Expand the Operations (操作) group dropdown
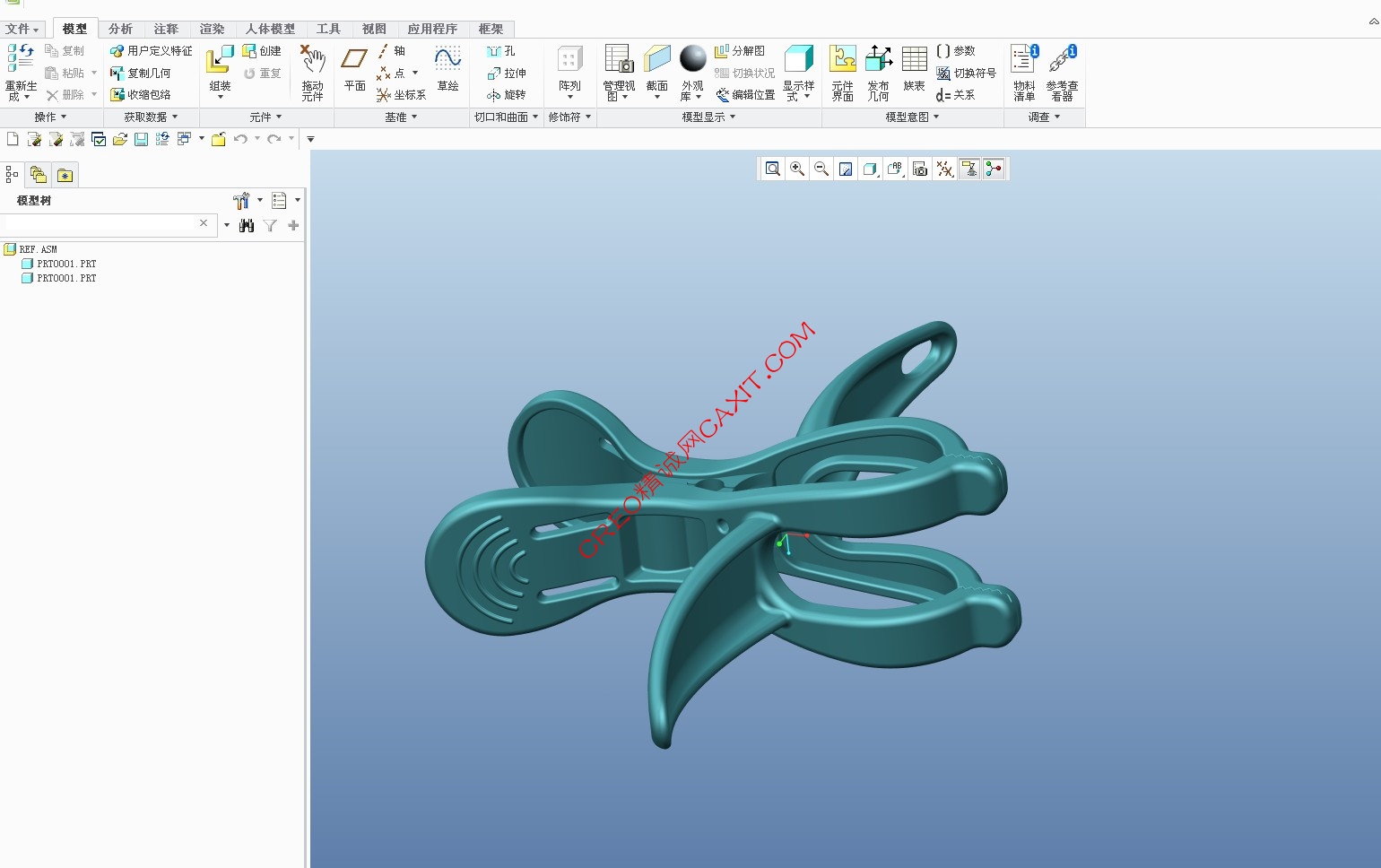The width and height of the screenshot is (1381, 868). point(50,117)
